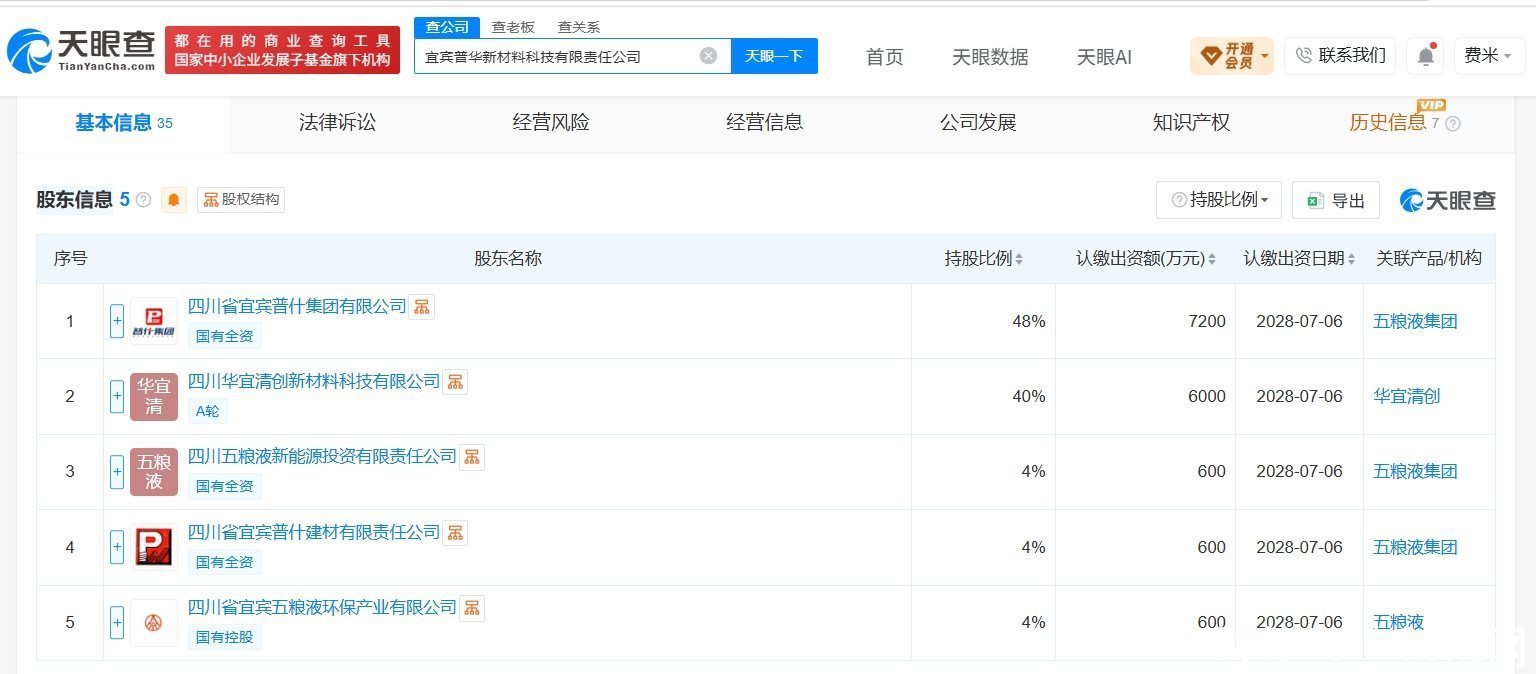Image resolution: width=1536 pixels, height=674 pixels.
Task: Open 四川华宜清创新材料科技有限公司 shareholder link
Action: (x=314, y=381)
